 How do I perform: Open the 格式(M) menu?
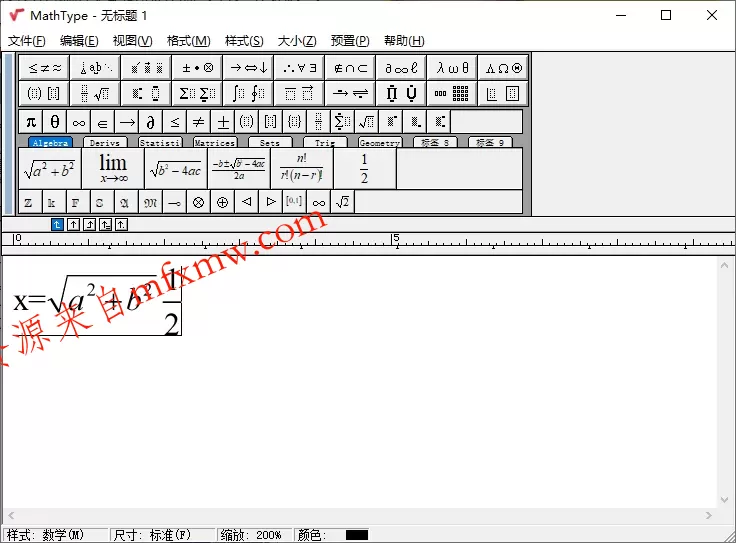[189, 41]
